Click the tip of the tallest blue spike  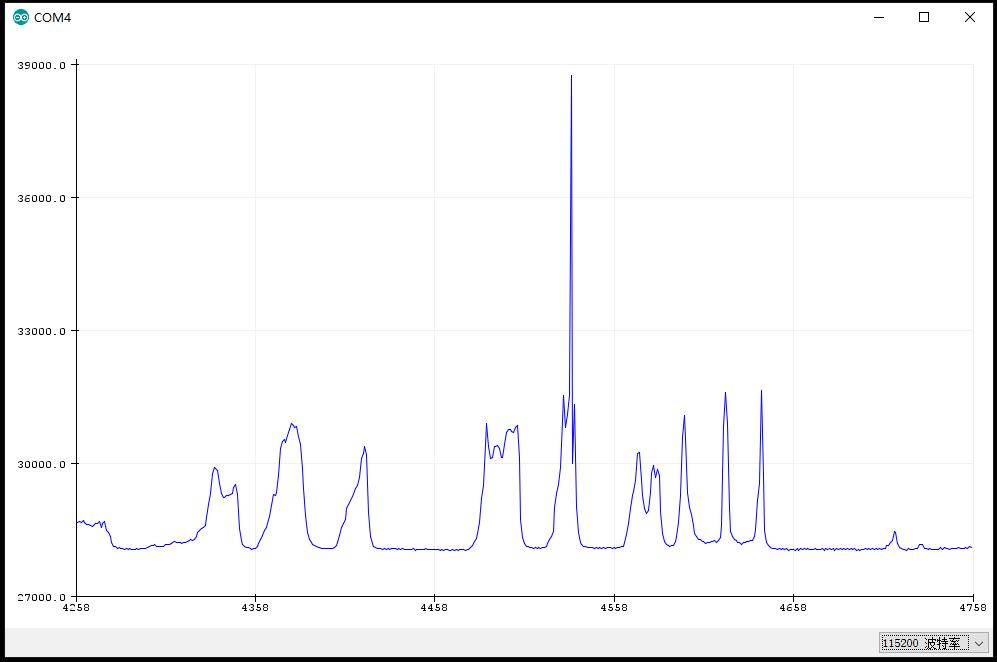[x=571, y=76]
